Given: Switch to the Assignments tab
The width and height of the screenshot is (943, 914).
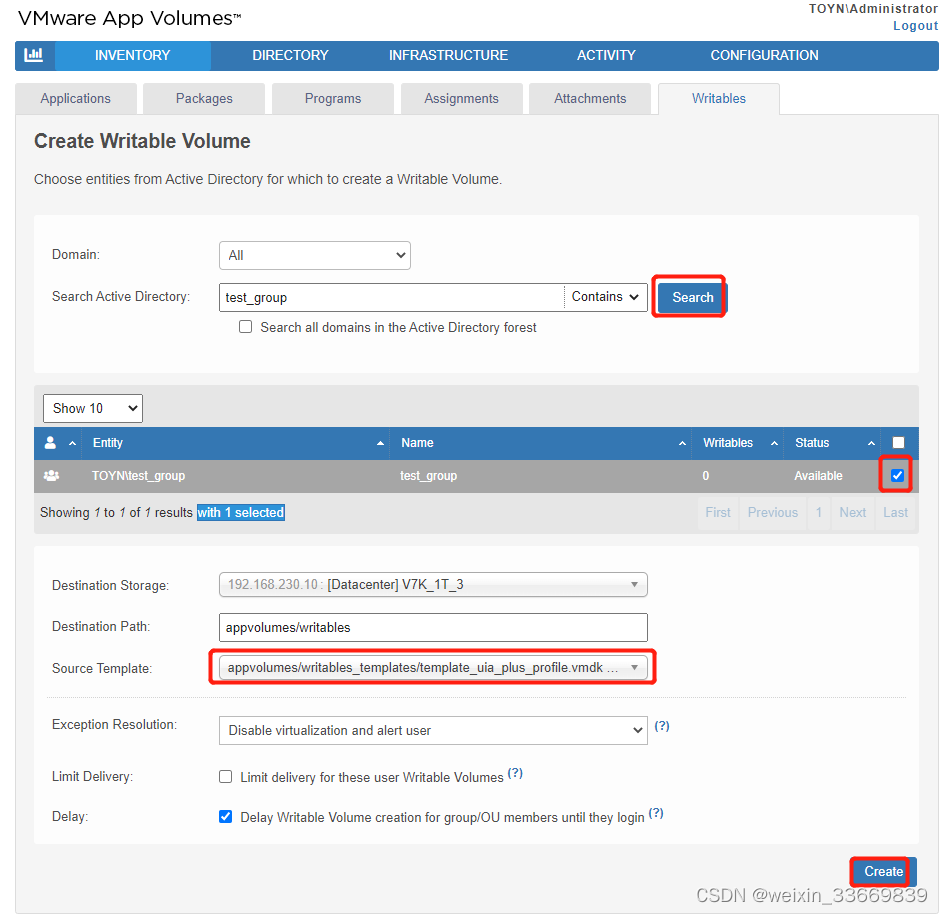Looking at the screenshot, I should pyautogui.click(x=461, y=99).
